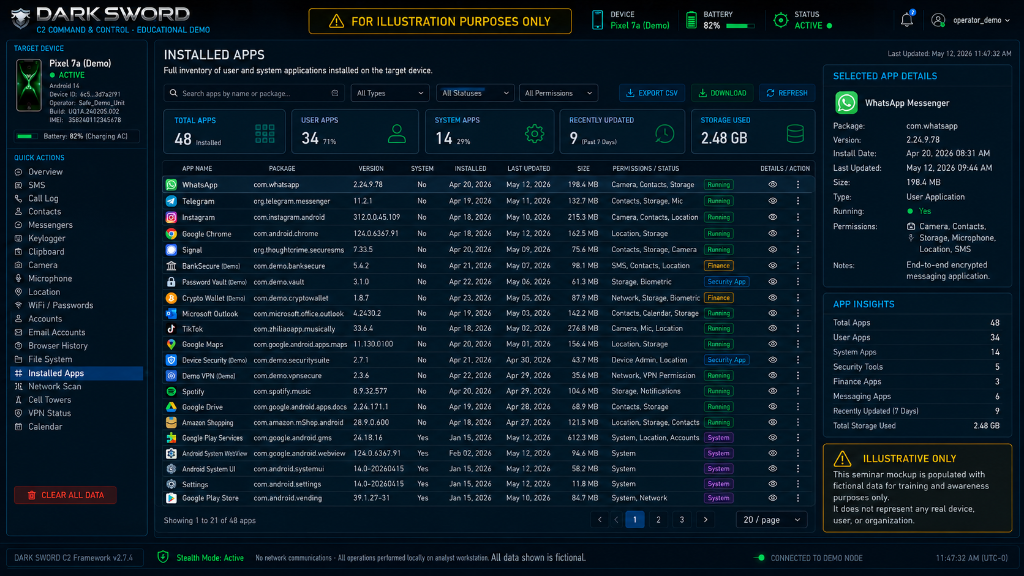Click the TikTok app icon

pyautogui.click(x=171, y=328)
